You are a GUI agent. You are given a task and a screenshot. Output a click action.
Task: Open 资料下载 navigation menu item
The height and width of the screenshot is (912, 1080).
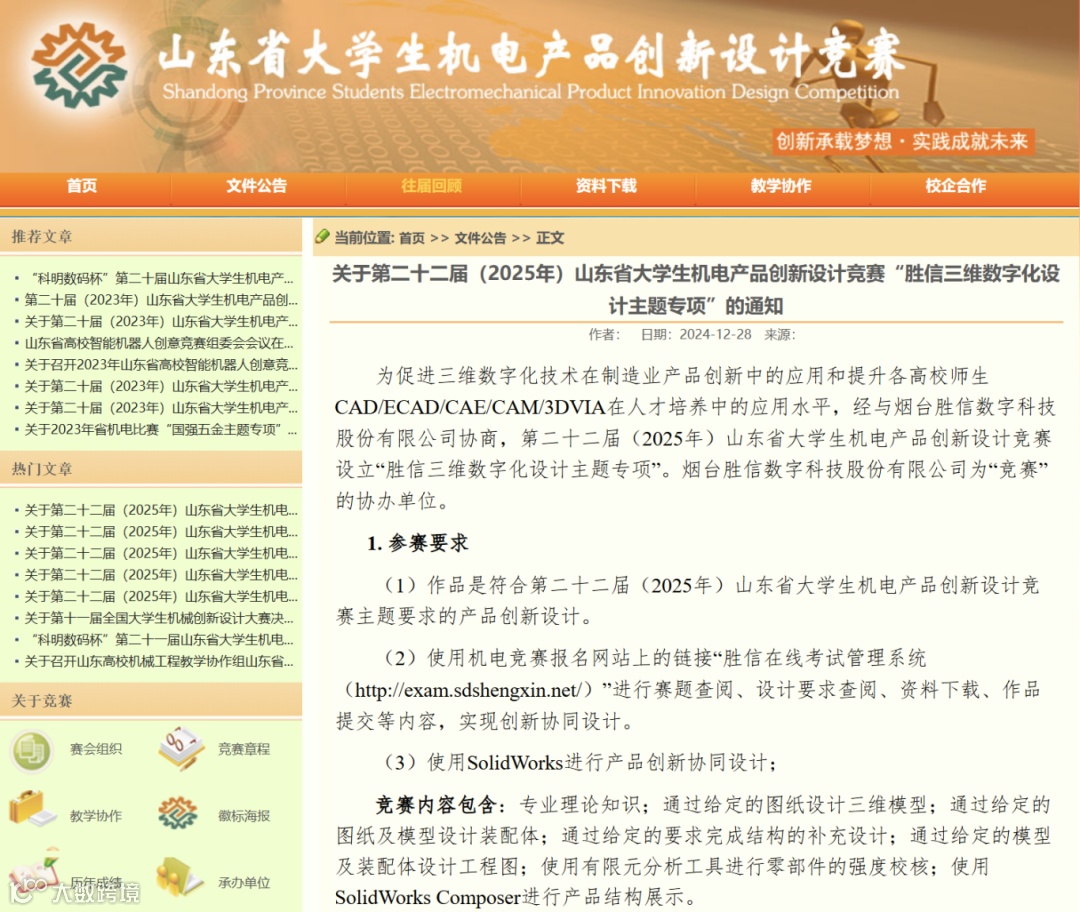[606, 186]
